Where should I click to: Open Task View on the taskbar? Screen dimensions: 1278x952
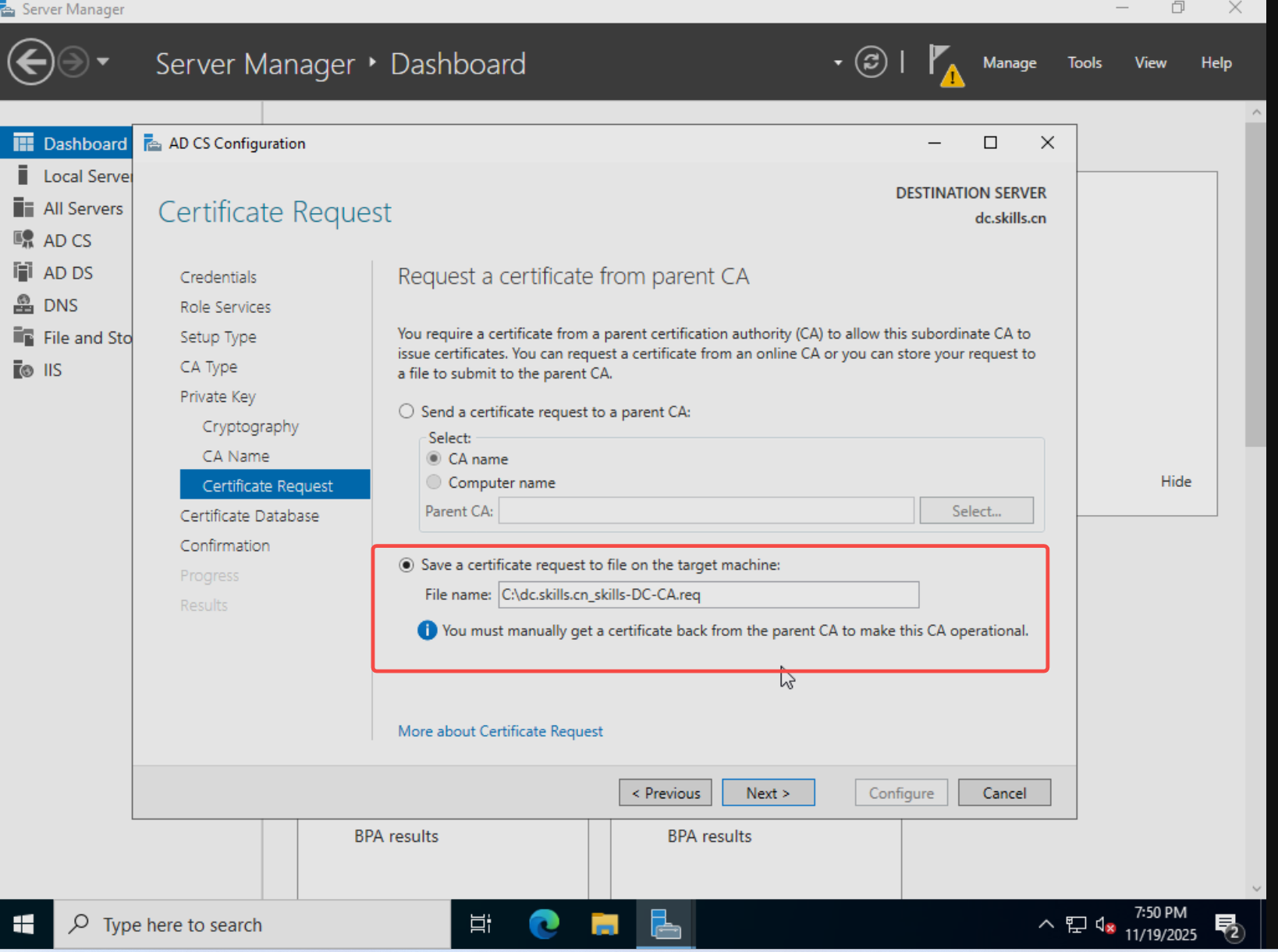coord(481,925)
